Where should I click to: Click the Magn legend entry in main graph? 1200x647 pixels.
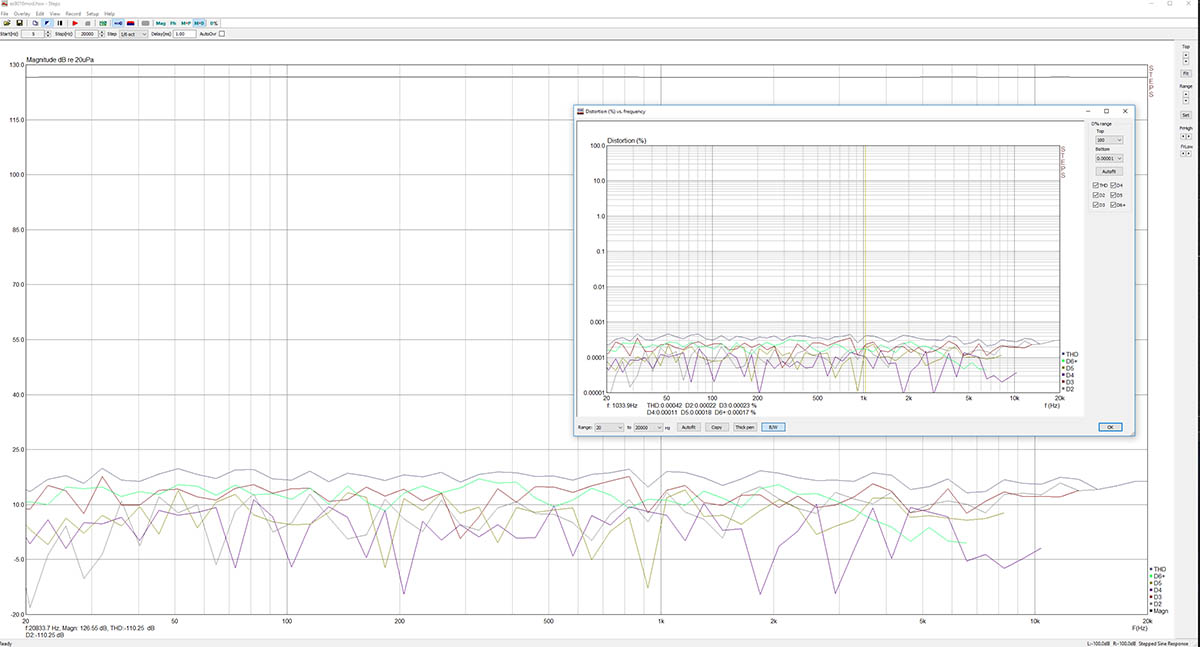1158,611
